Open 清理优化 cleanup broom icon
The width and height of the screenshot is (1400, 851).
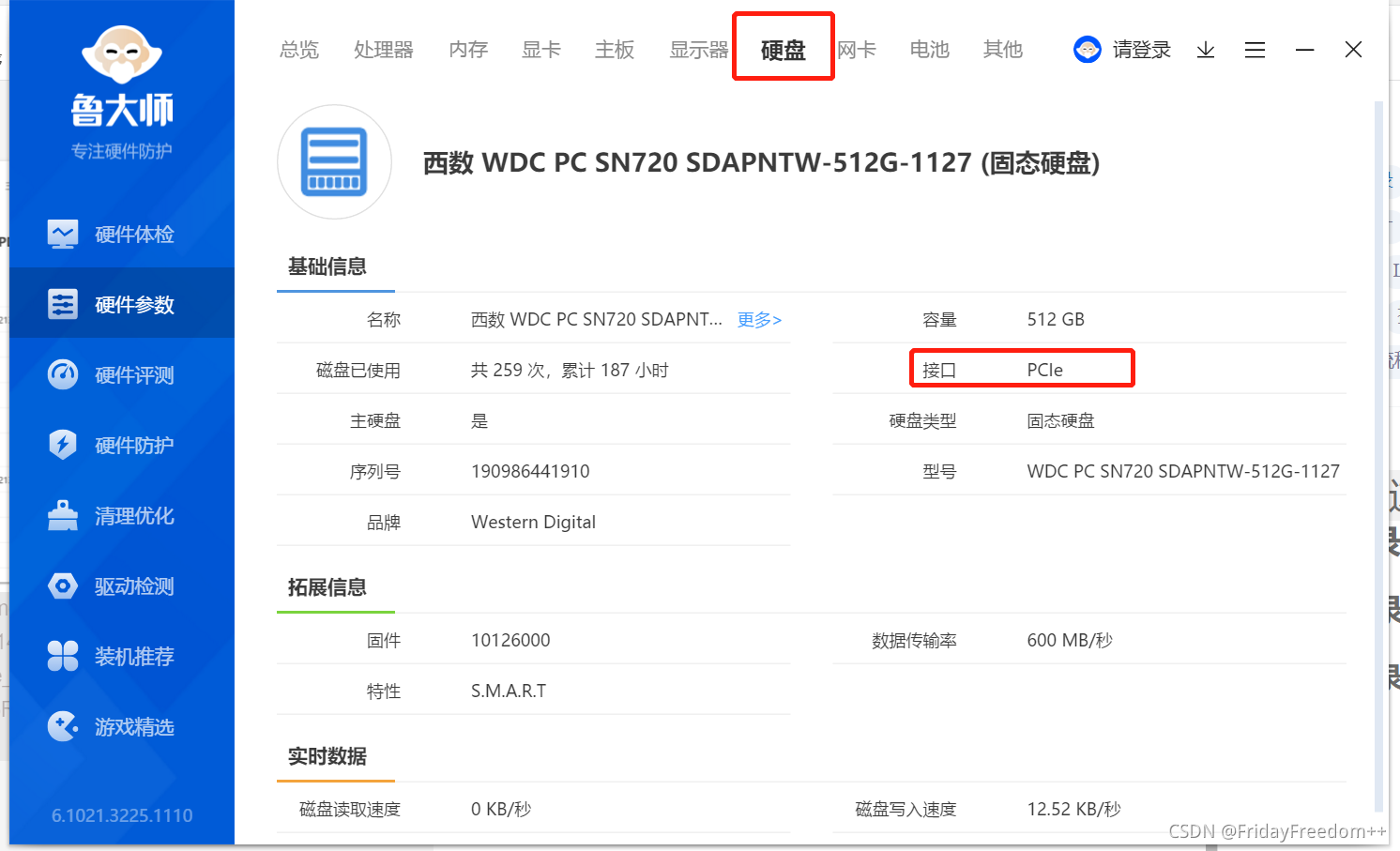point(63,515)
